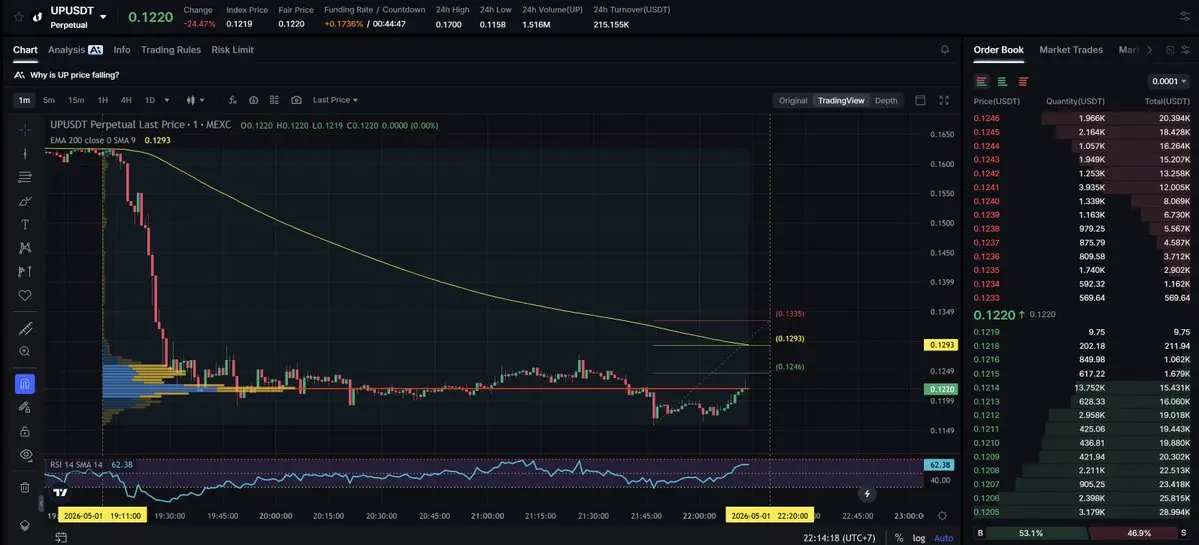Show combined buy and sell order book
This screenshot has height=545, width=1199.
click(982, 81)
